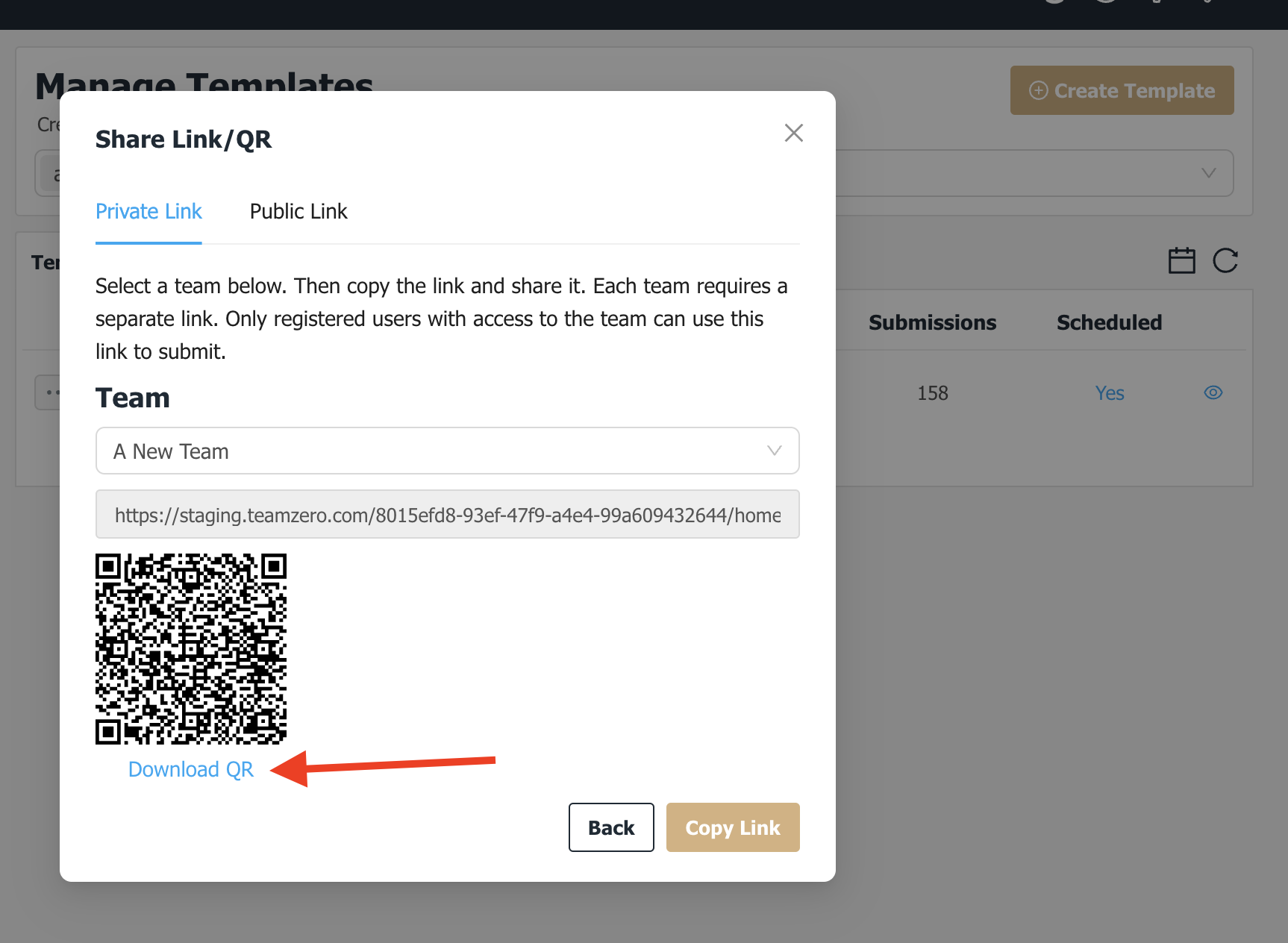Viewport: 1288px width, 943px height.
Task: Click the Copy Link button
Action: pyautogui.click(x=733, y=827)
